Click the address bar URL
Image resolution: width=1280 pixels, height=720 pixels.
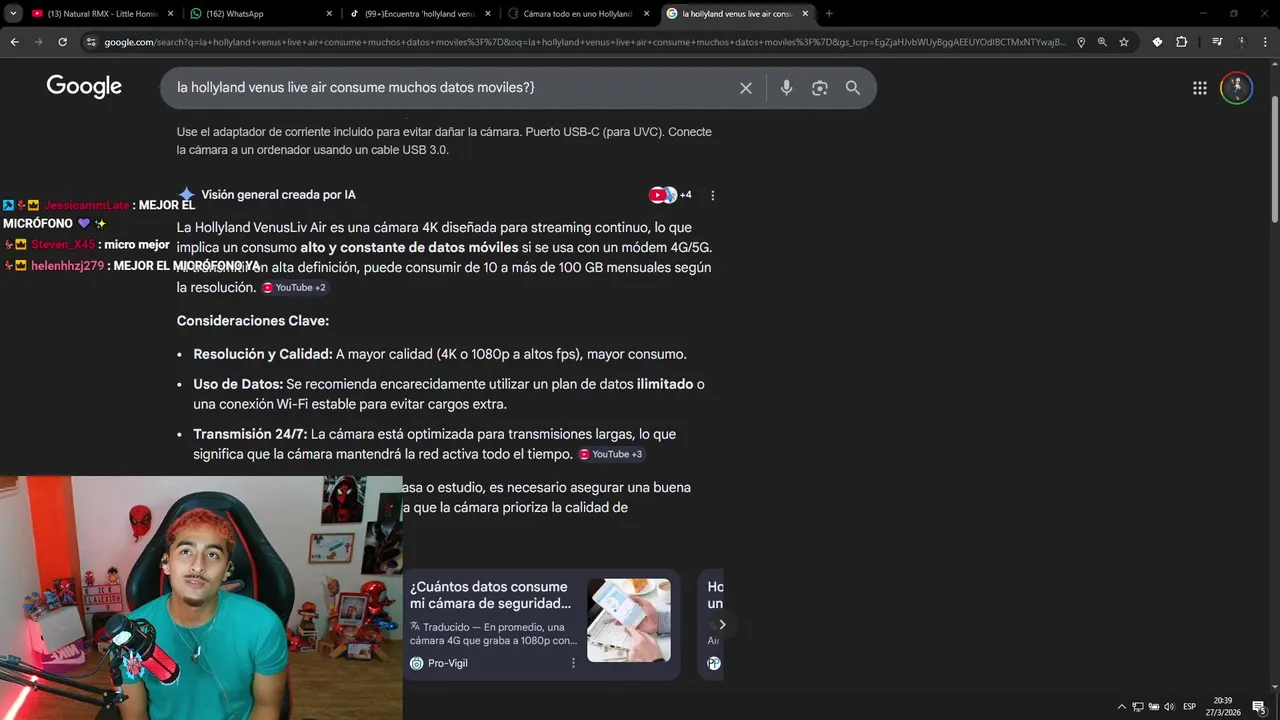[585, 42]
